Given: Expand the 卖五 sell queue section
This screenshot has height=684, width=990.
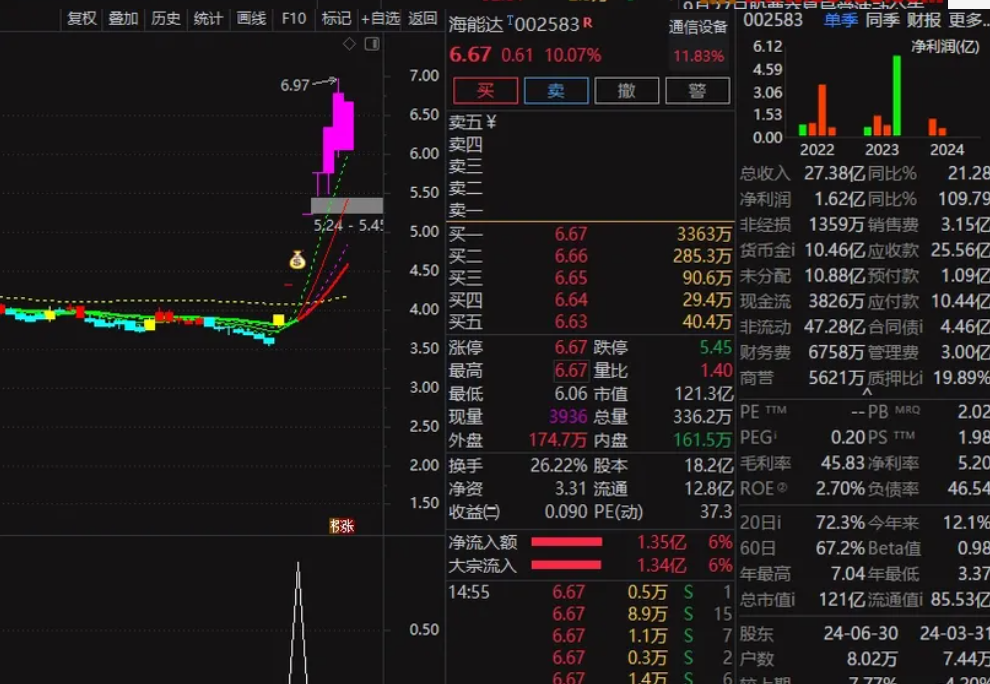Looking at the screenshot, I should pos(466,120).
